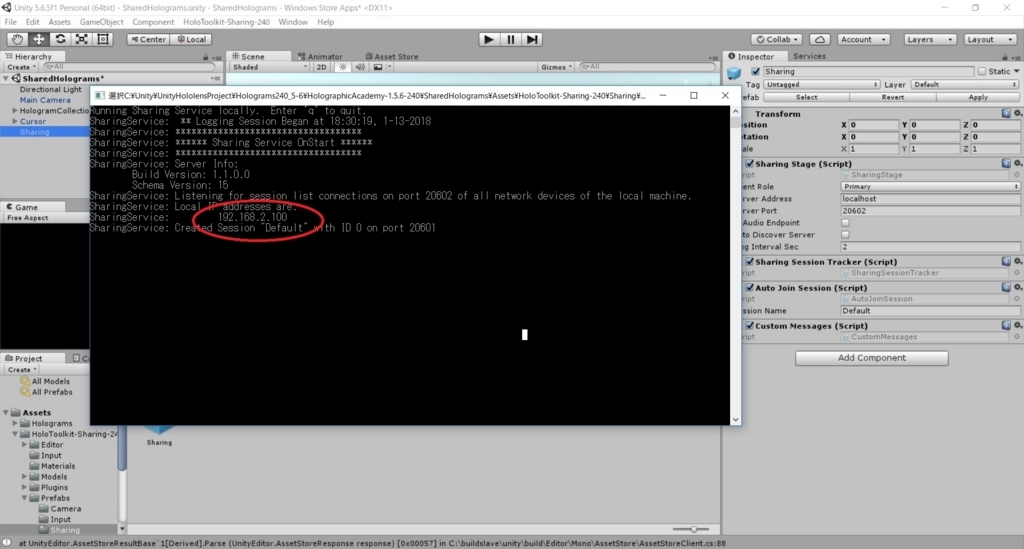Open the Cloud services icon
This screenshot has height=549, width=1024.
pyautogui.click(x=820, y=39)
